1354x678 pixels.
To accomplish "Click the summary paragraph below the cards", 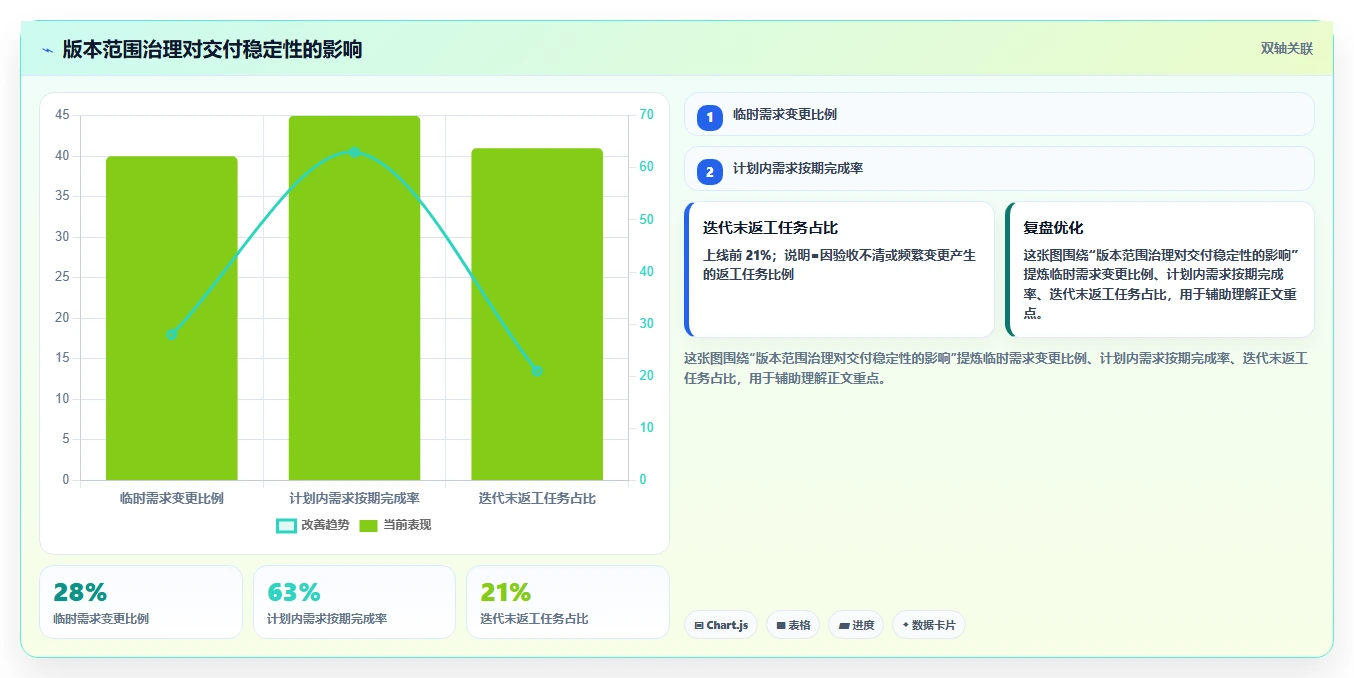I will click(x=997, y=368).
